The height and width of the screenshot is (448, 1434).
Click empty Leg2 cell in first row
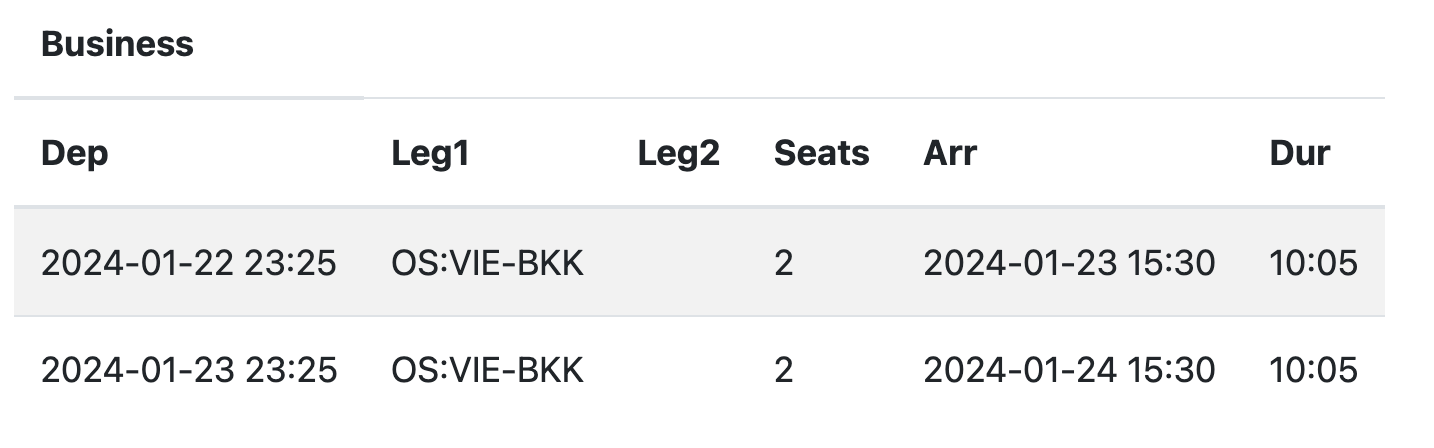click(x=690, y=264)
